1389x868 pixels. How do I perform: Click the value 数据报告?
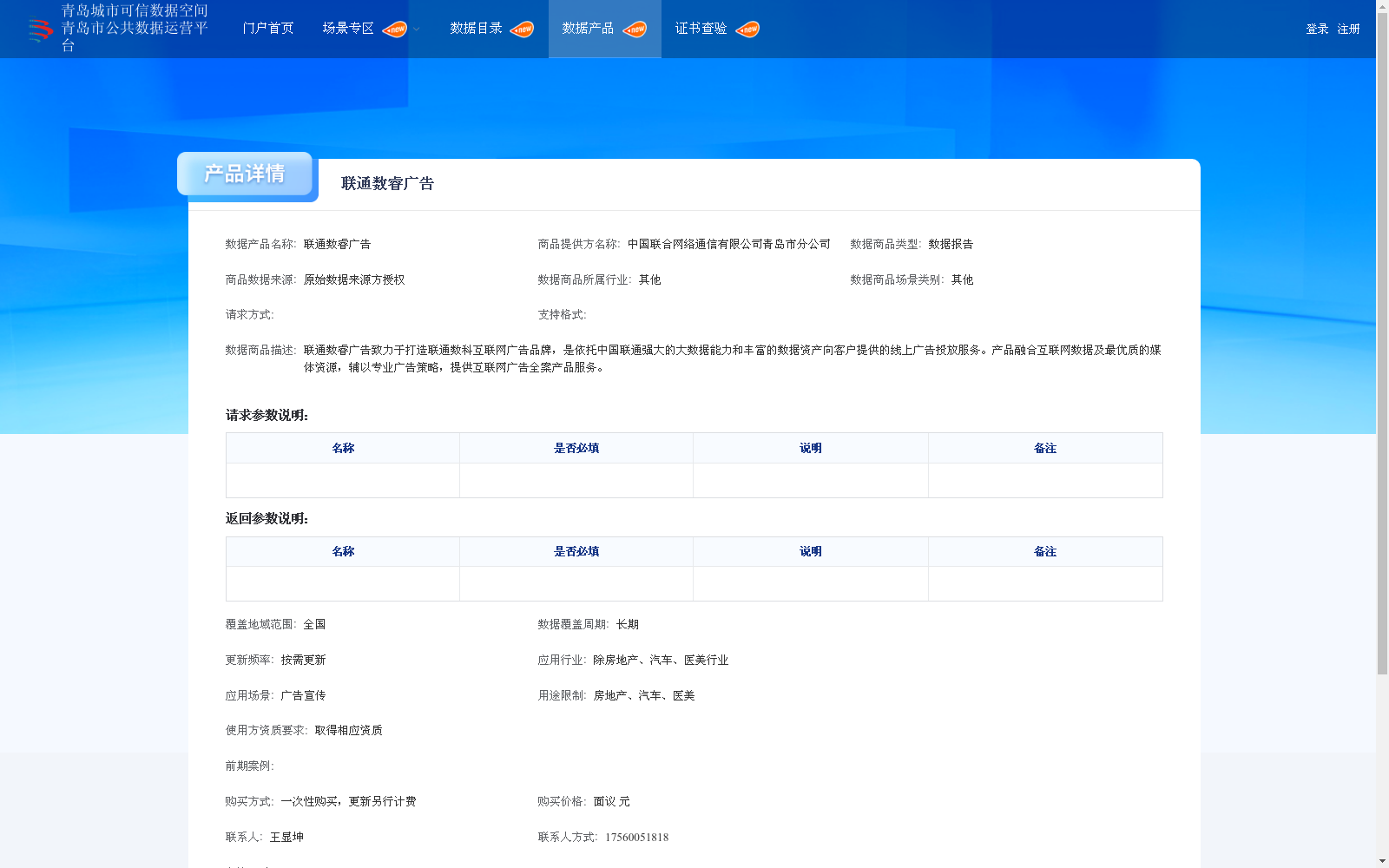click(x=951, y=245)
